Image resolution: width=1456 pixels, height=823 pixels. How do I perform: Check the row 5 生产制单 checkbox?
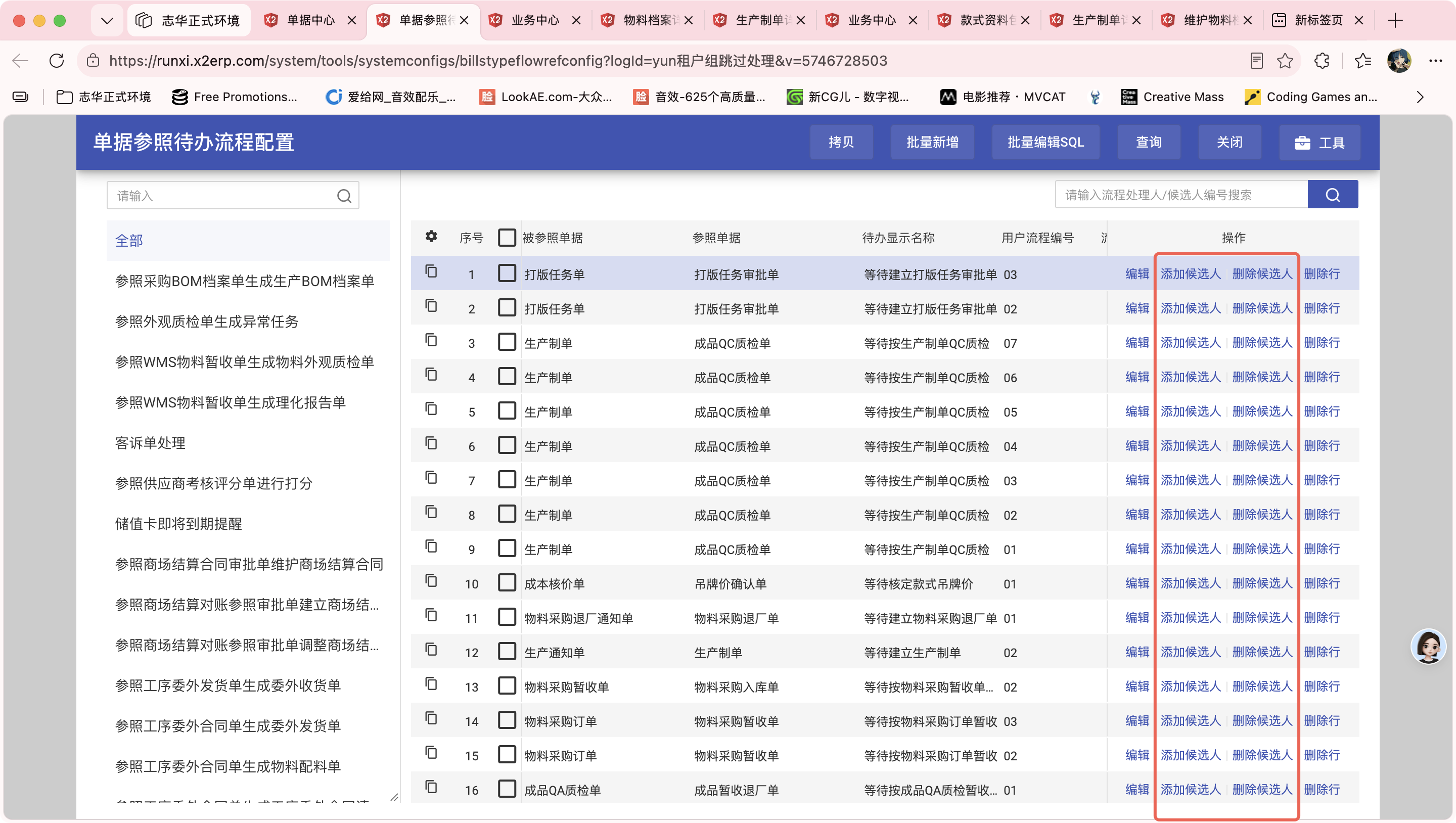[x=507, y=410]
